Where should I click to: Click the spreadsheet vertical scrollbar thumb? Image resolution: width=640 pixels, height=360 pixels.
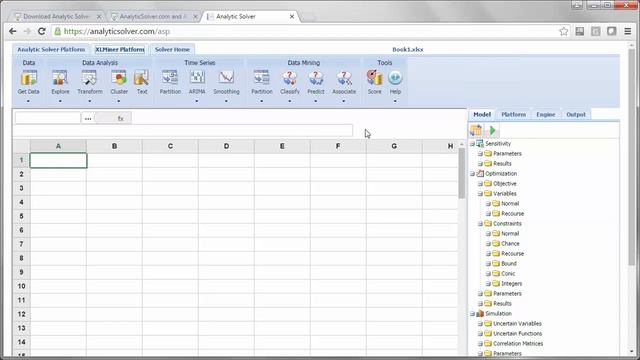click(x=462, y=173)
